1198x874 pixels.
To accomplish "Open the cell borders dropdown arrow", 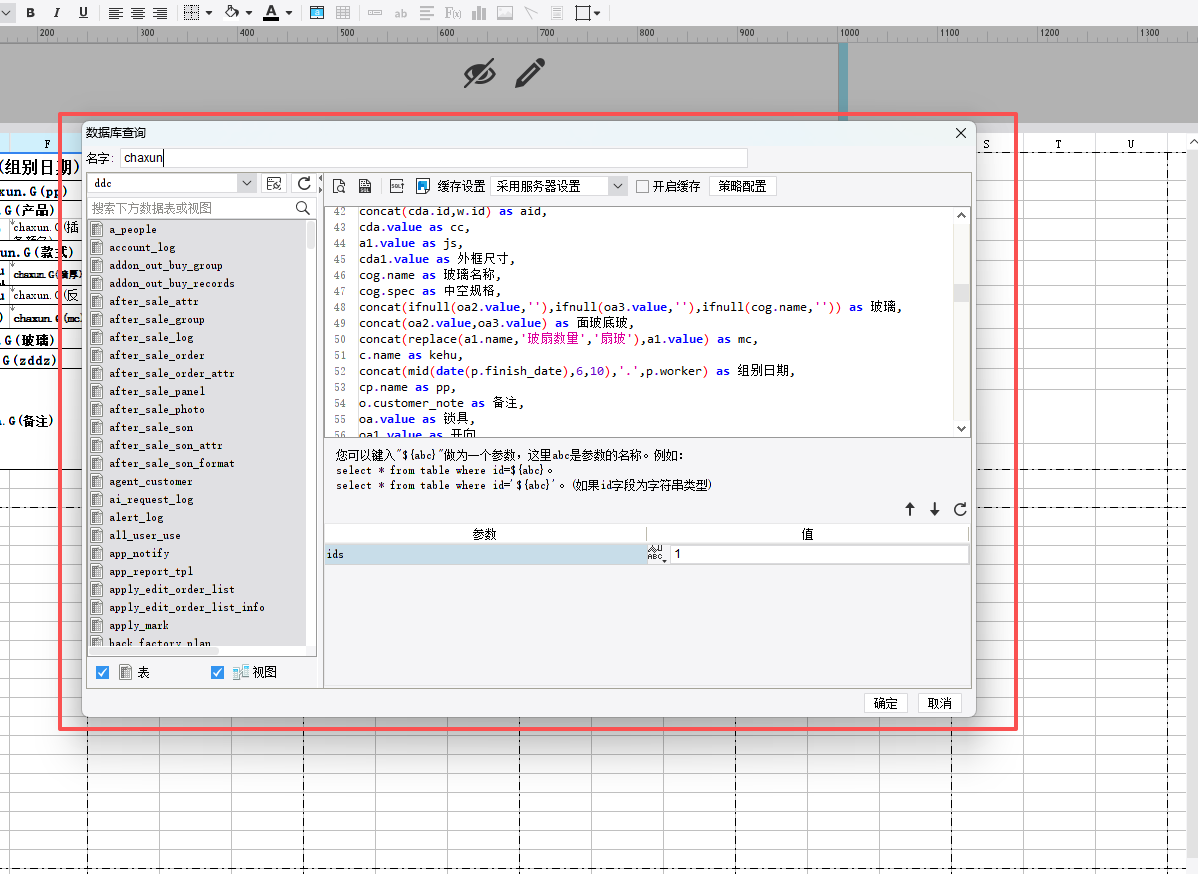I will tap(209, 13).
